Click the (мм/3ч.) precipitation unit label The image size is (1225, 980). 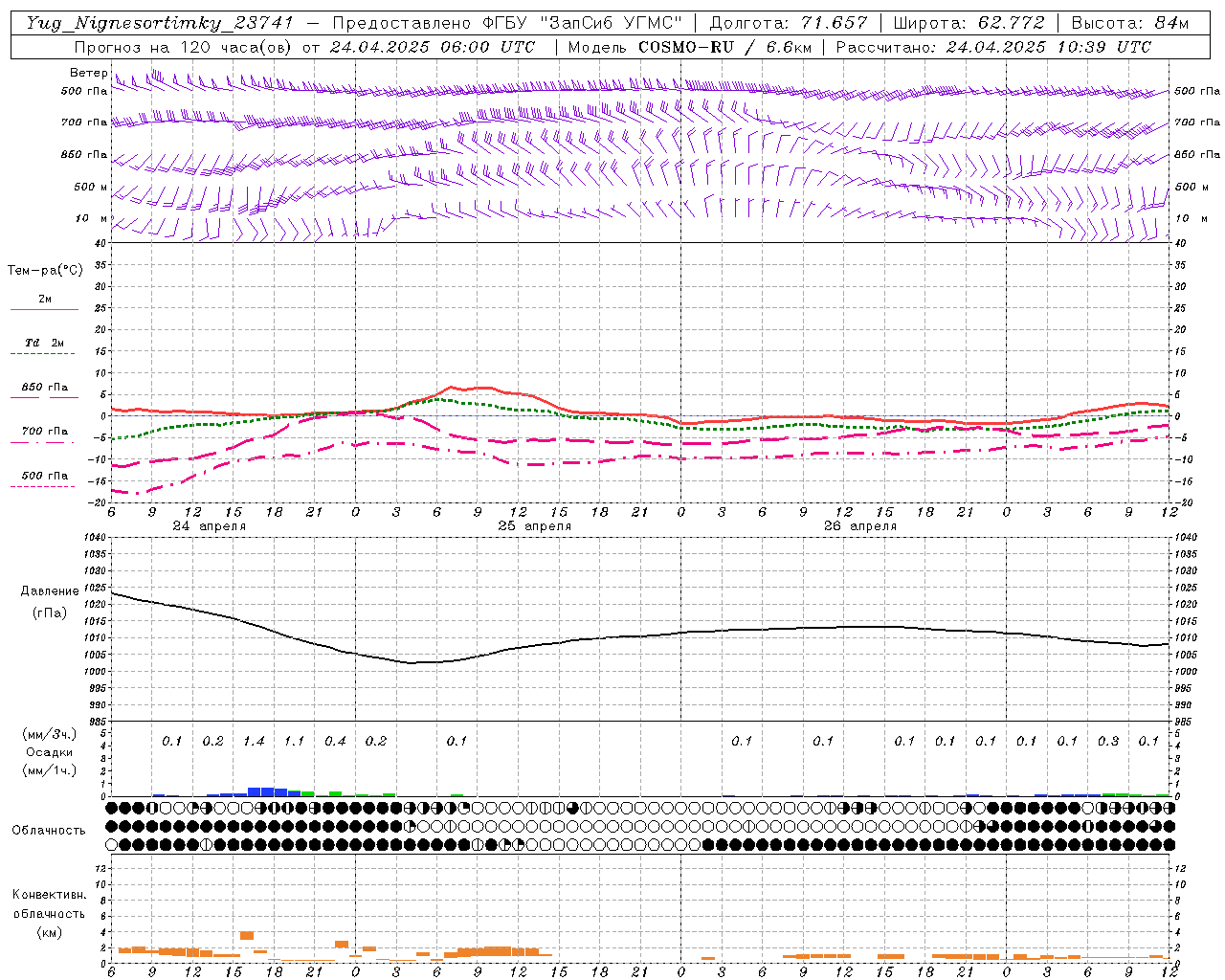coord(50,734)
